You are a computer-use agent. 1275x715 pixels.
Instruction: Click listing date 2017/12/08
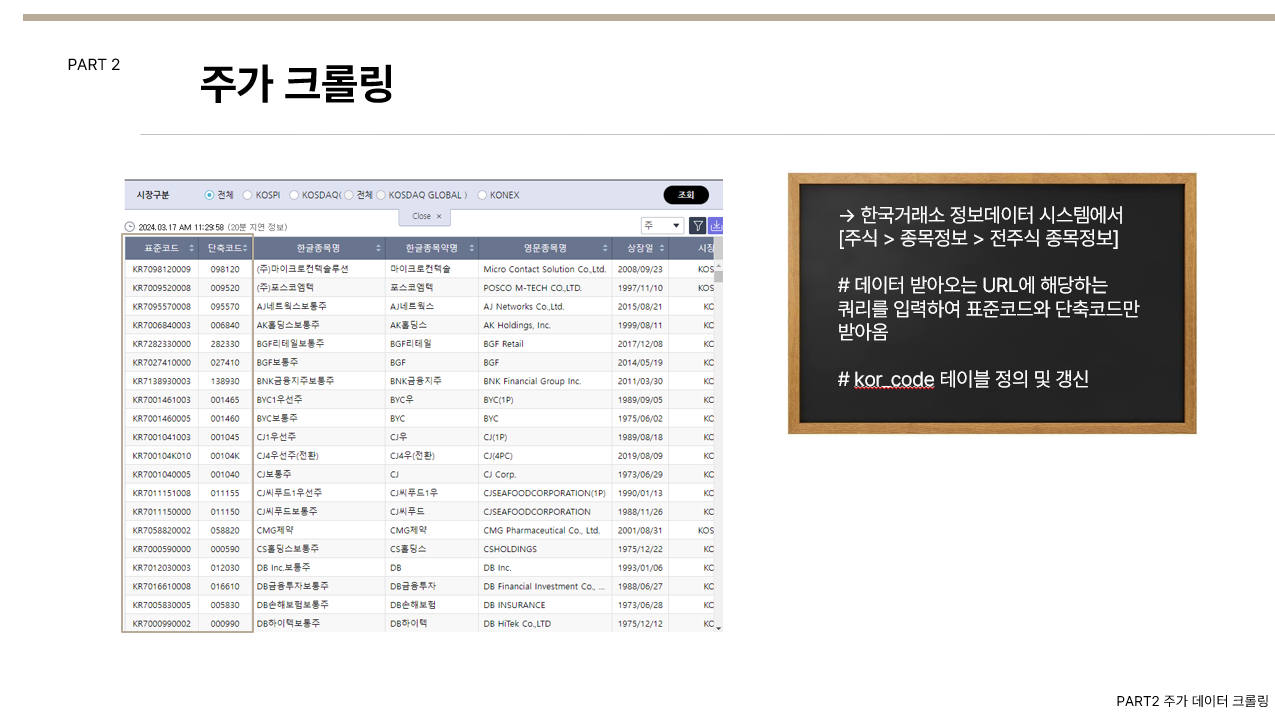[640, 344]
